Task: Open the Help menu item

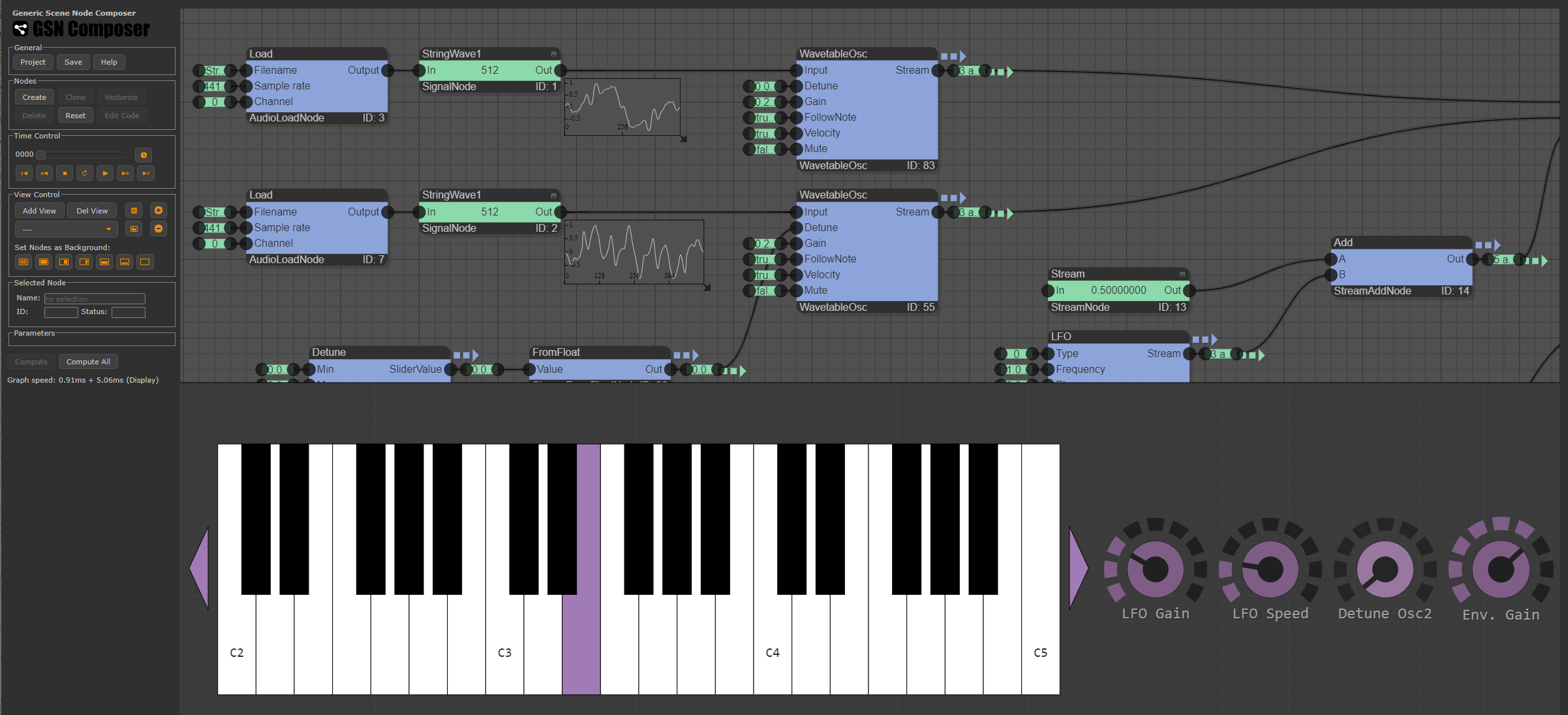Action: [x=108, y=61]
